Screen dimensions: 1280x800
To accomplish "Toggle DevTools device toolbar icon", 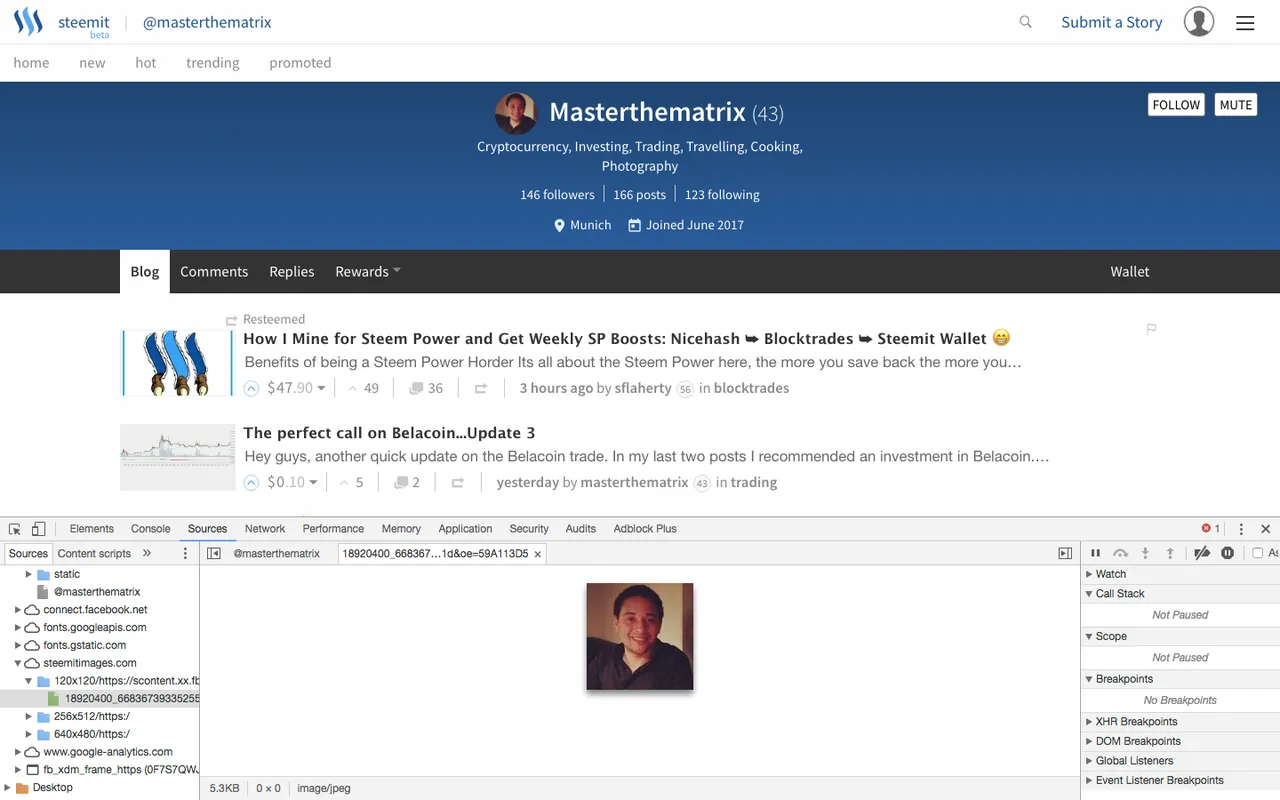I will (39, 528).
